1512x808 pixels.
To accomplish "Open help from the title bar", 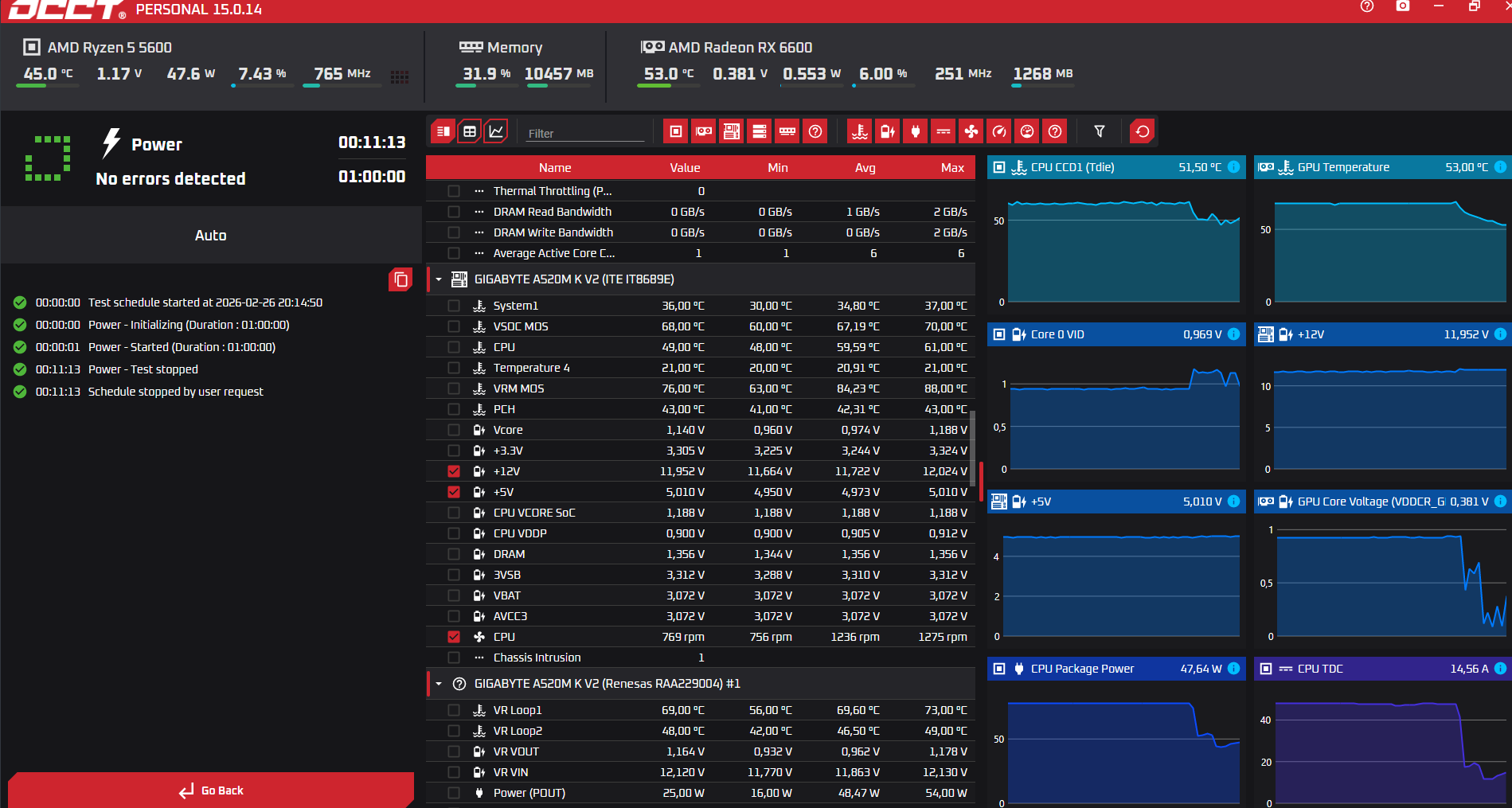I will pos(1367,6).
